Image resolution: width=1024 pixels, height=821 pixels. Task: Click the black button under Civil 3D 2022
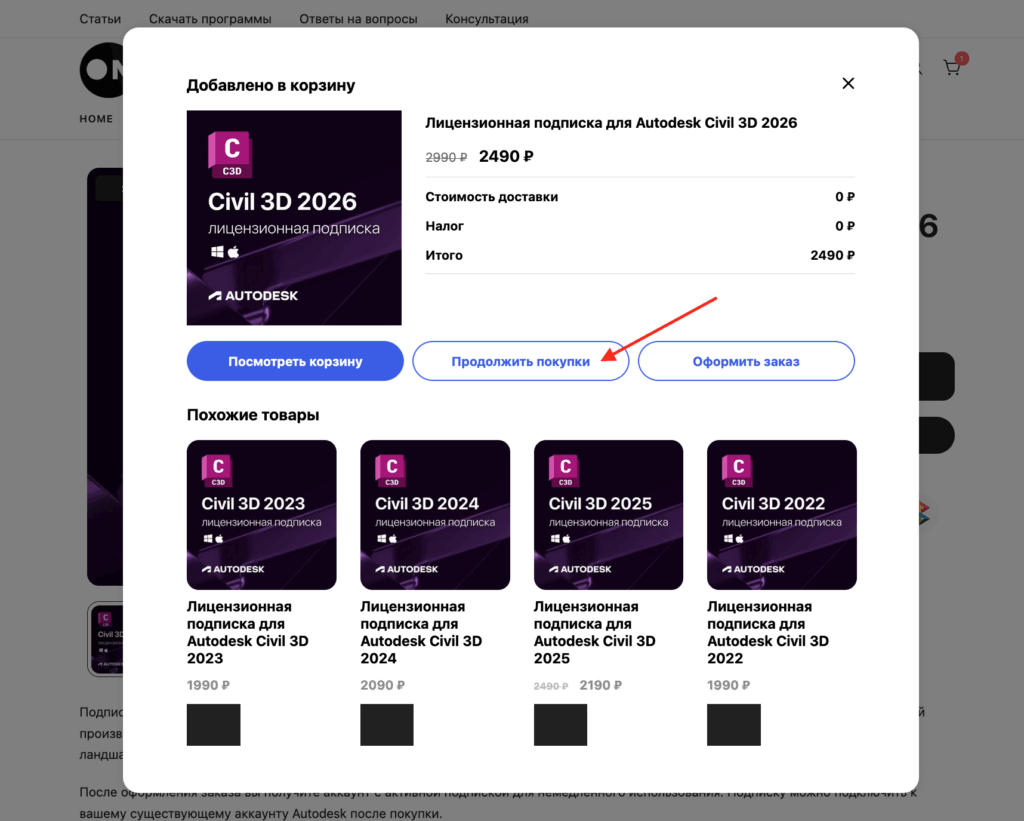click(733, 724)
